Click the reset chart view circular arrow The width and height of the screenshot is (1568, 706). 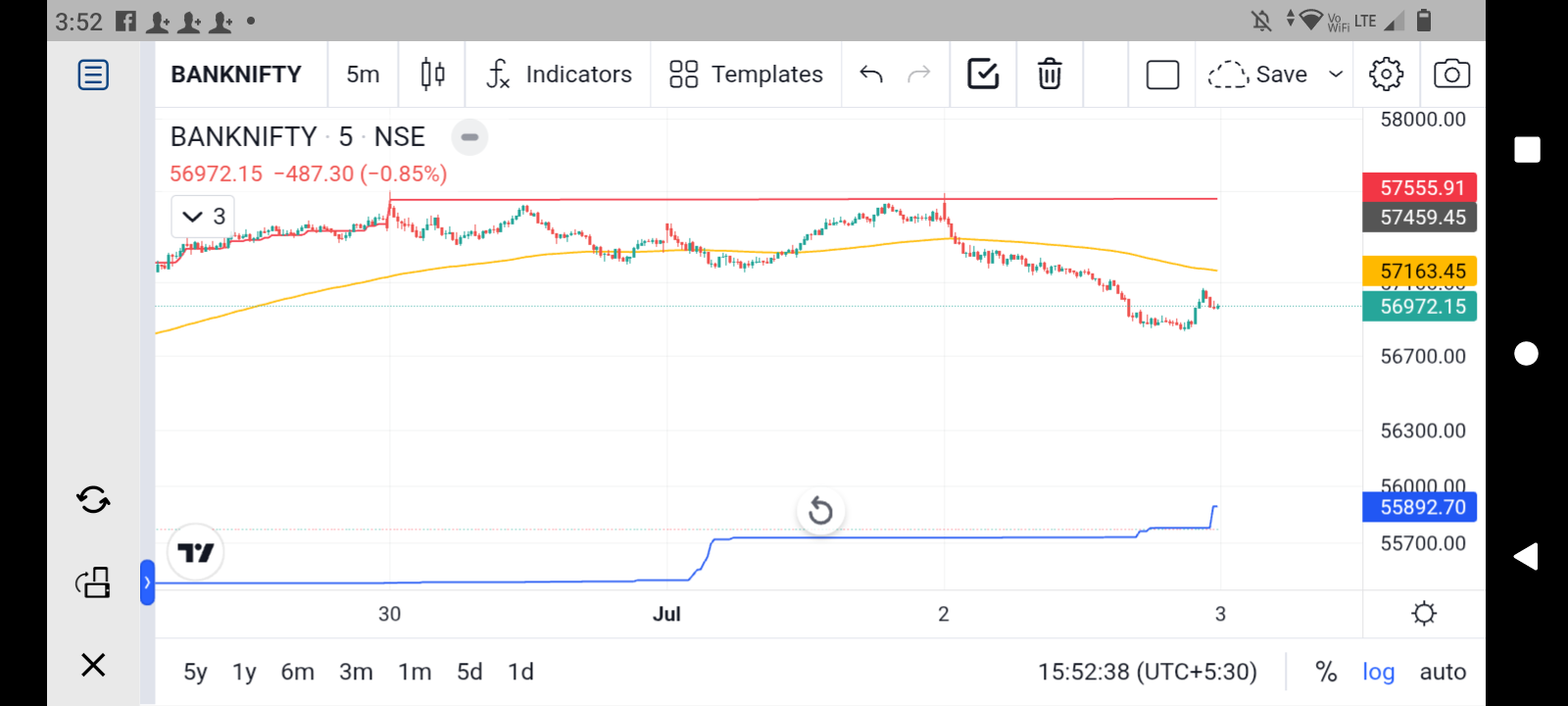[820, 511]
